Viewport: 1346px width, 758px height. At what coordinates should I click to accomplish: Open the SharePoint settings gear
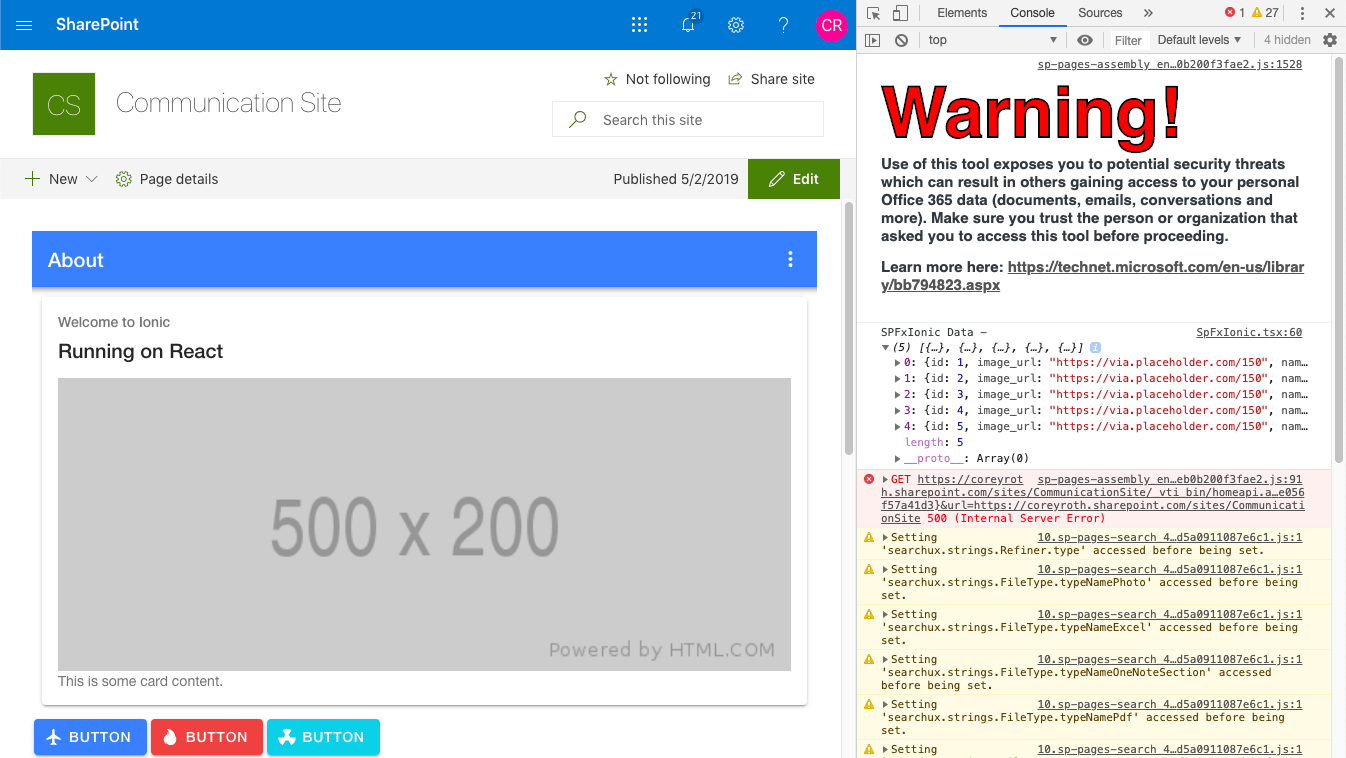[x=736, y=25]
